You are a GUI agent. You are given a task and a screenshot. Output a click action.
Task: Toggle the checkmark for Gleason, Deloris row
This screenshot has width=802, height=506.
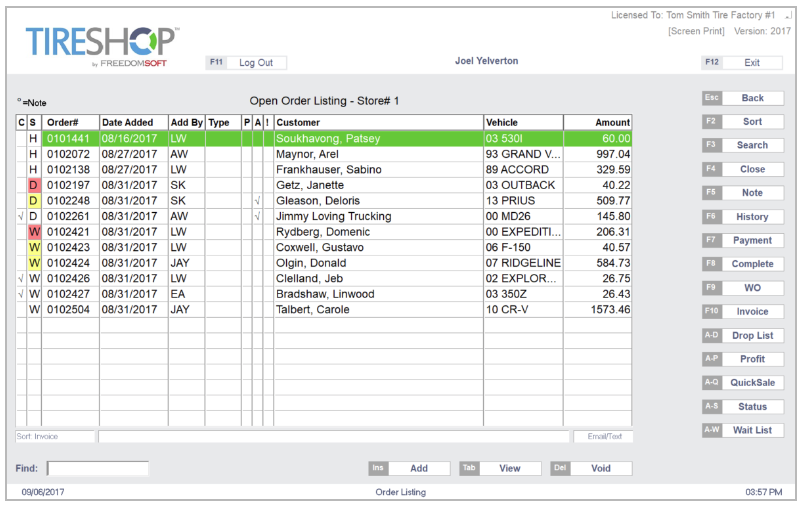coord(257,201)
